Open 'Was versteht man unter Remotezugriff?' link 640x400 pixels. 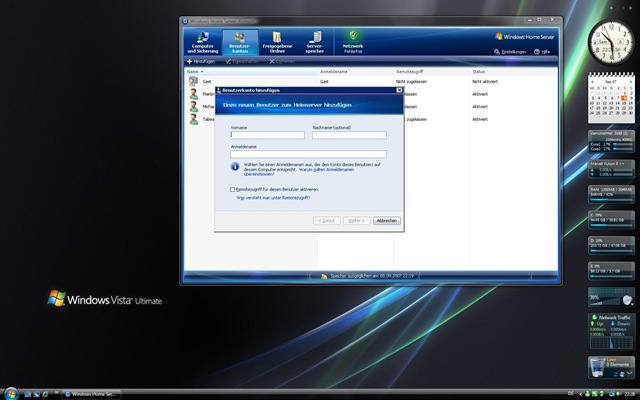273,198
